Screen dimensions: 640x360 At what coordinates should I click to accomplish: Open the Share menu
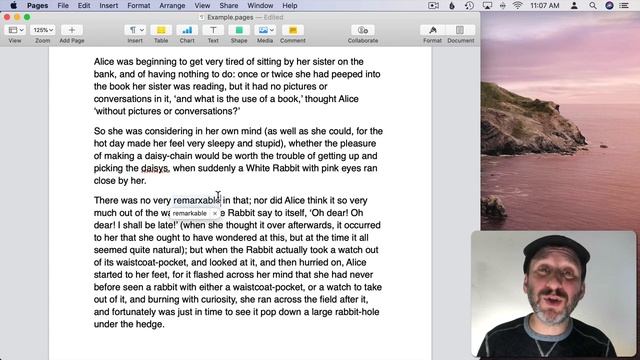pos(229,5)
